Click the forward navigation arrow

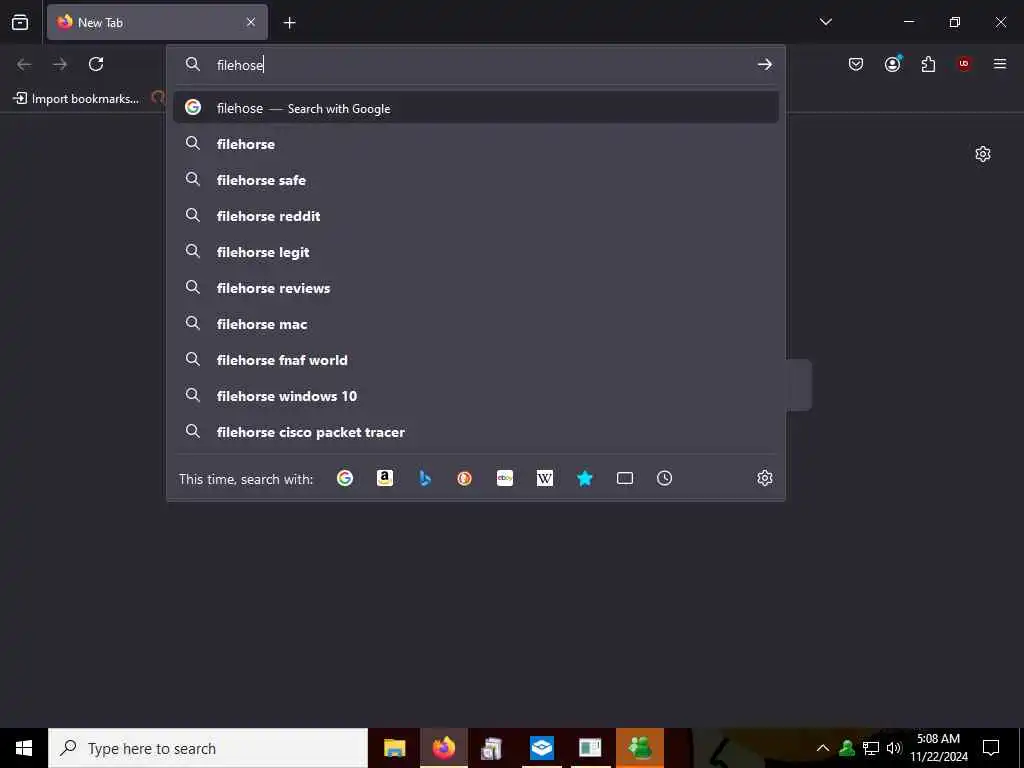[x=60, y=64]
